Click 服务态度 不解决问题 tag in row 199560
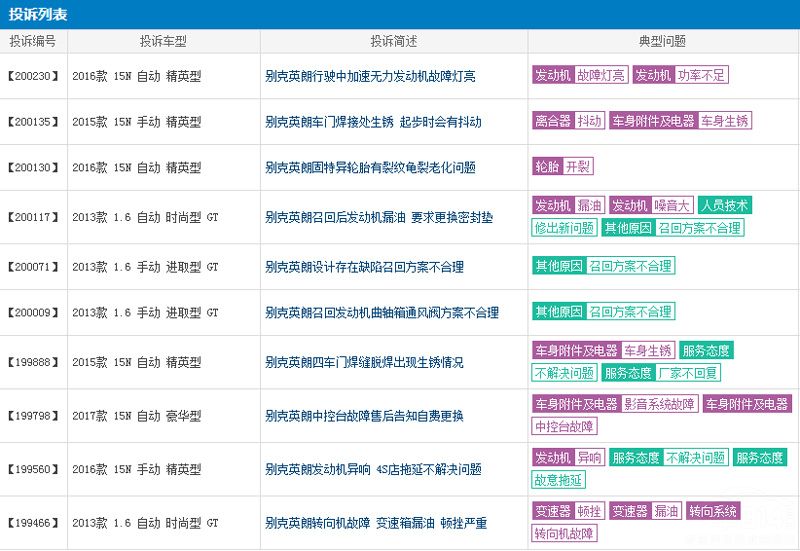The width and height of the screenshot is (800, 551). [x=669, y=457]
